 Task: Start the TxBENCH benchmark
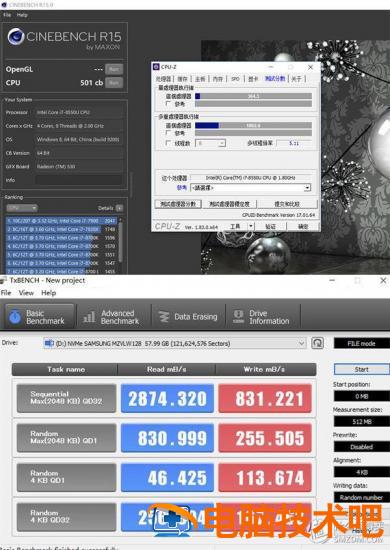pos(362,369)
